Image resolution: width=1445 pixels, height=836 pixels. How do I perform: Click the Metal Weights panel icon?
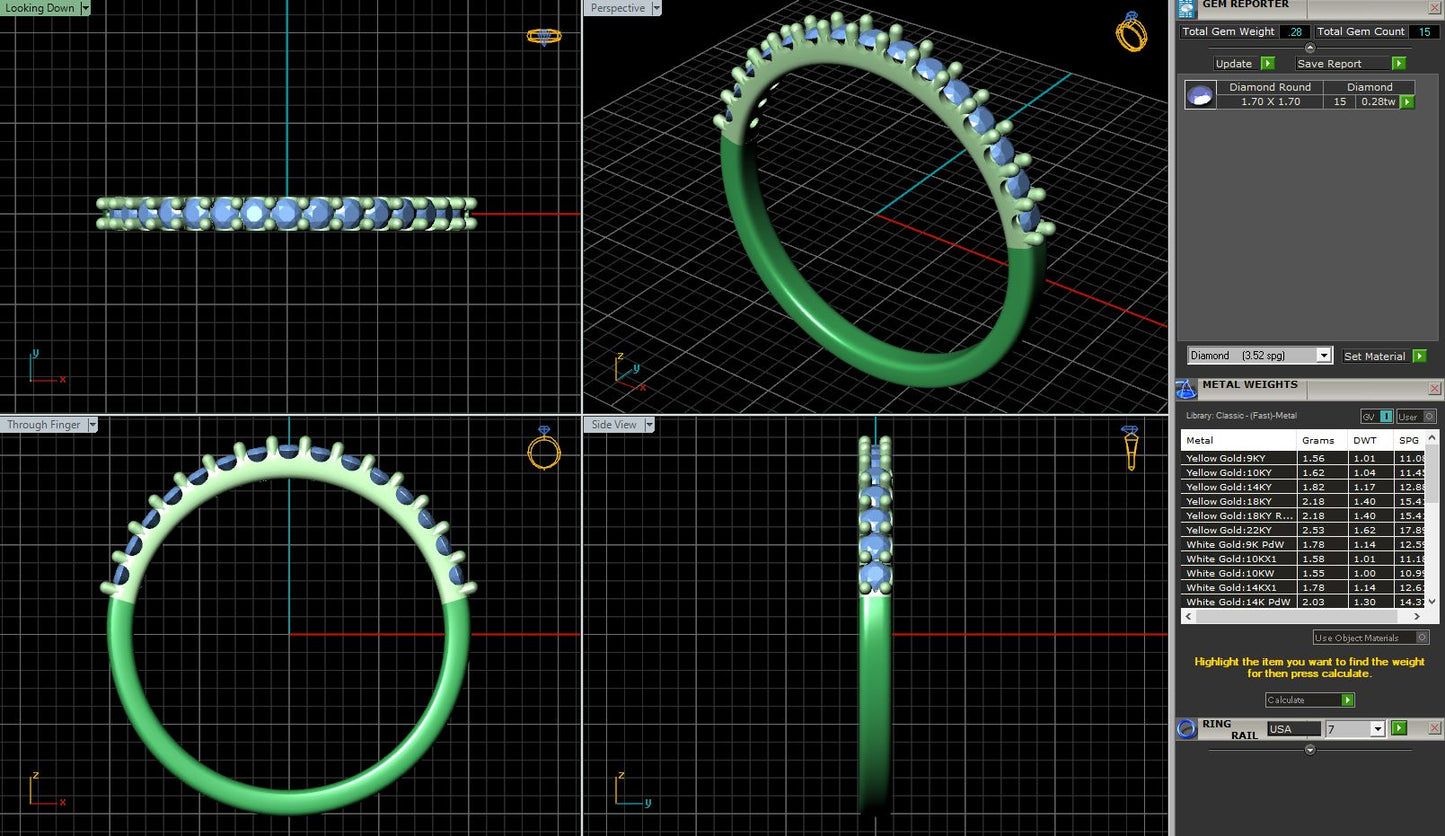point(1186,389)
